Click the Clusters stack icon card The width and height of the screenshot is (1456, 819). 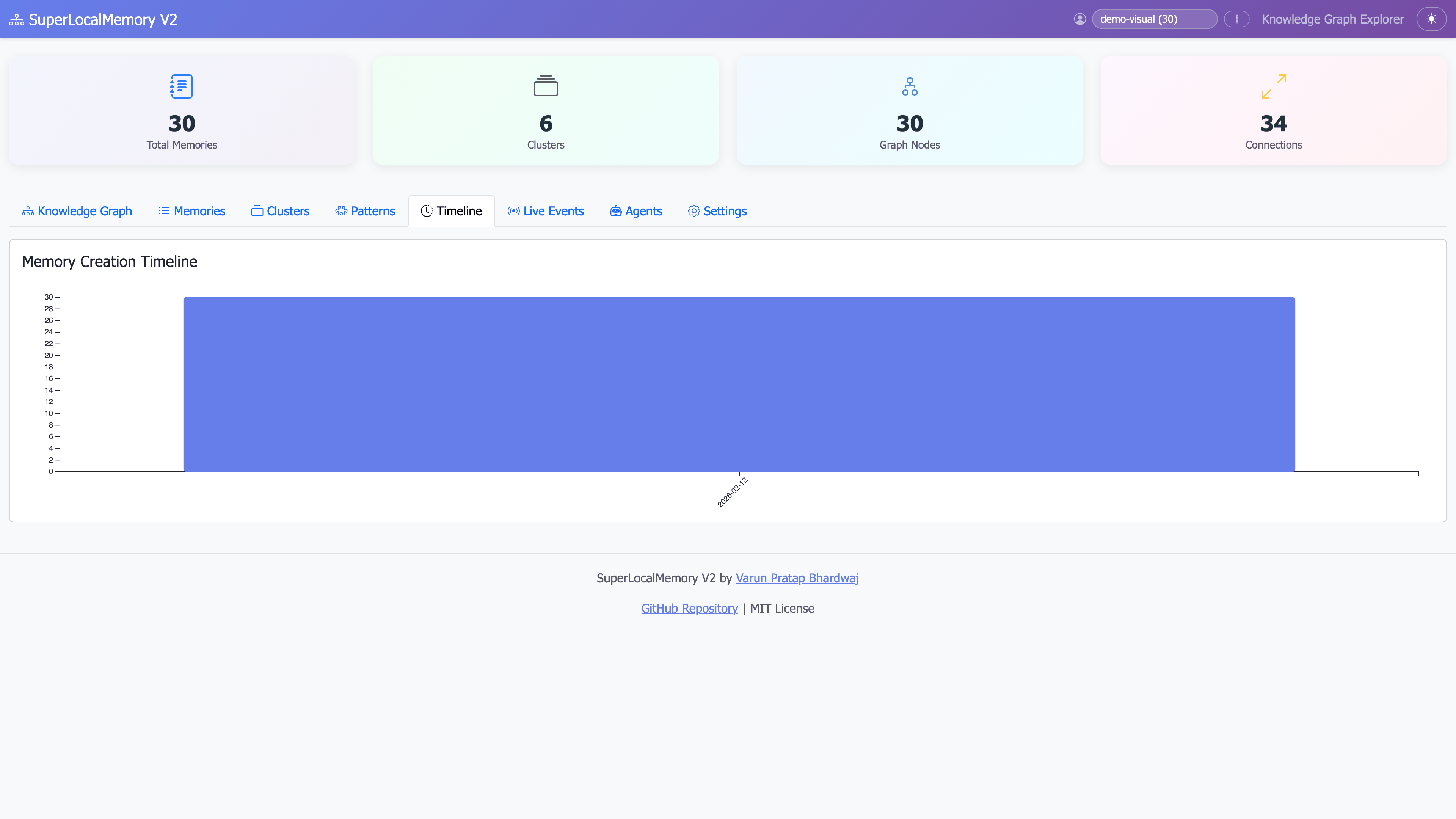coord(546,86)
